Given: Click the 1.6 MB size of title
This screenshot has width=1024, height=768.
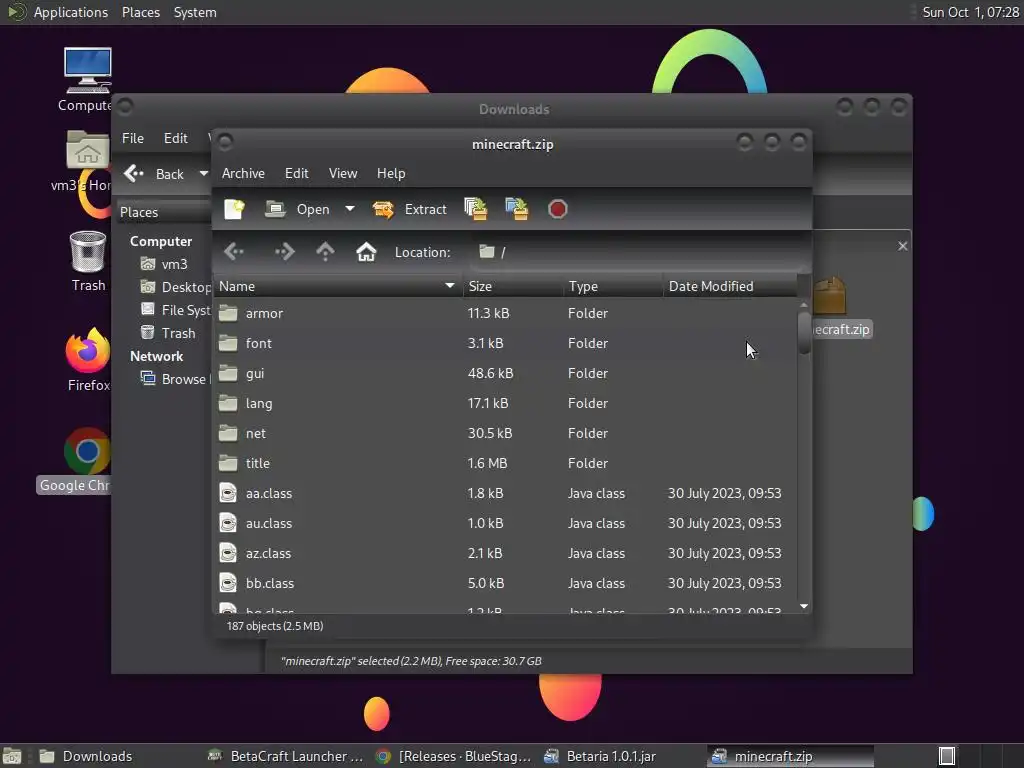Looking at the screenshot, I should 487,463.
